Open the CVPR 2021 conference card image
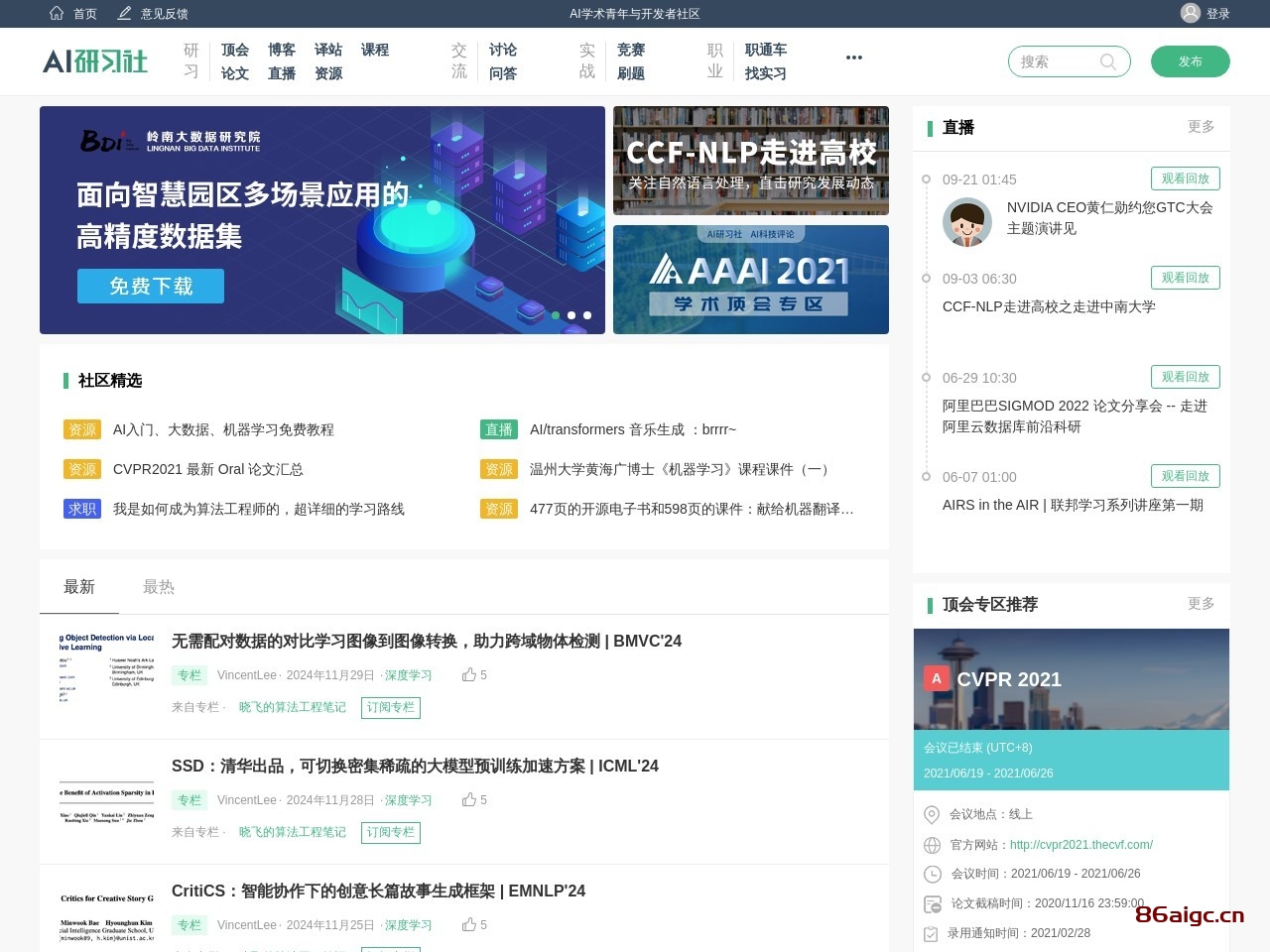 tap(1072, 679)
